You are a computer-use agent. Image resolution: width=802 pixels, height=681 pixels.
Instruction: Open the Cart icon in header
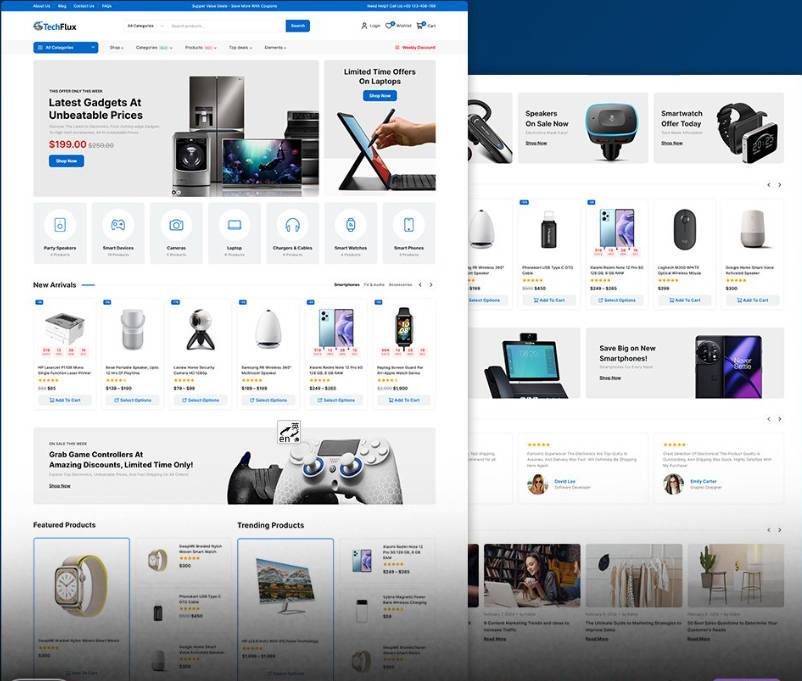420,25
